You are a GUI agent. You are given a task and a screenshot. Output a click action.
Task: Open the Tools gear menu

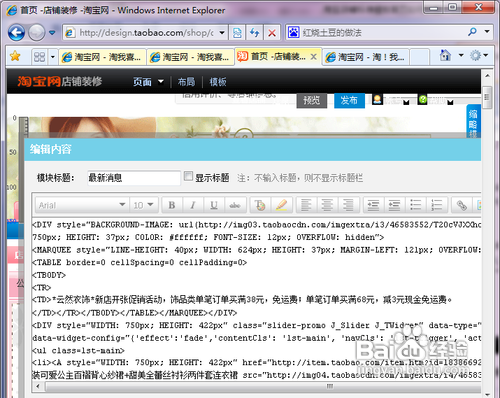point(478,55)
